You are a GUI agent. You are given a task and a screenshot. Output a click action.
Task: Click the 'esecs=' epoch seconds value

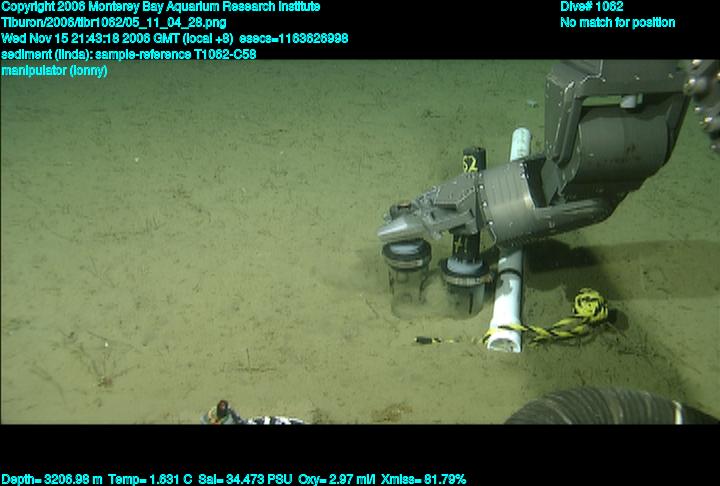pyautogui.click(x=294, y=38)
